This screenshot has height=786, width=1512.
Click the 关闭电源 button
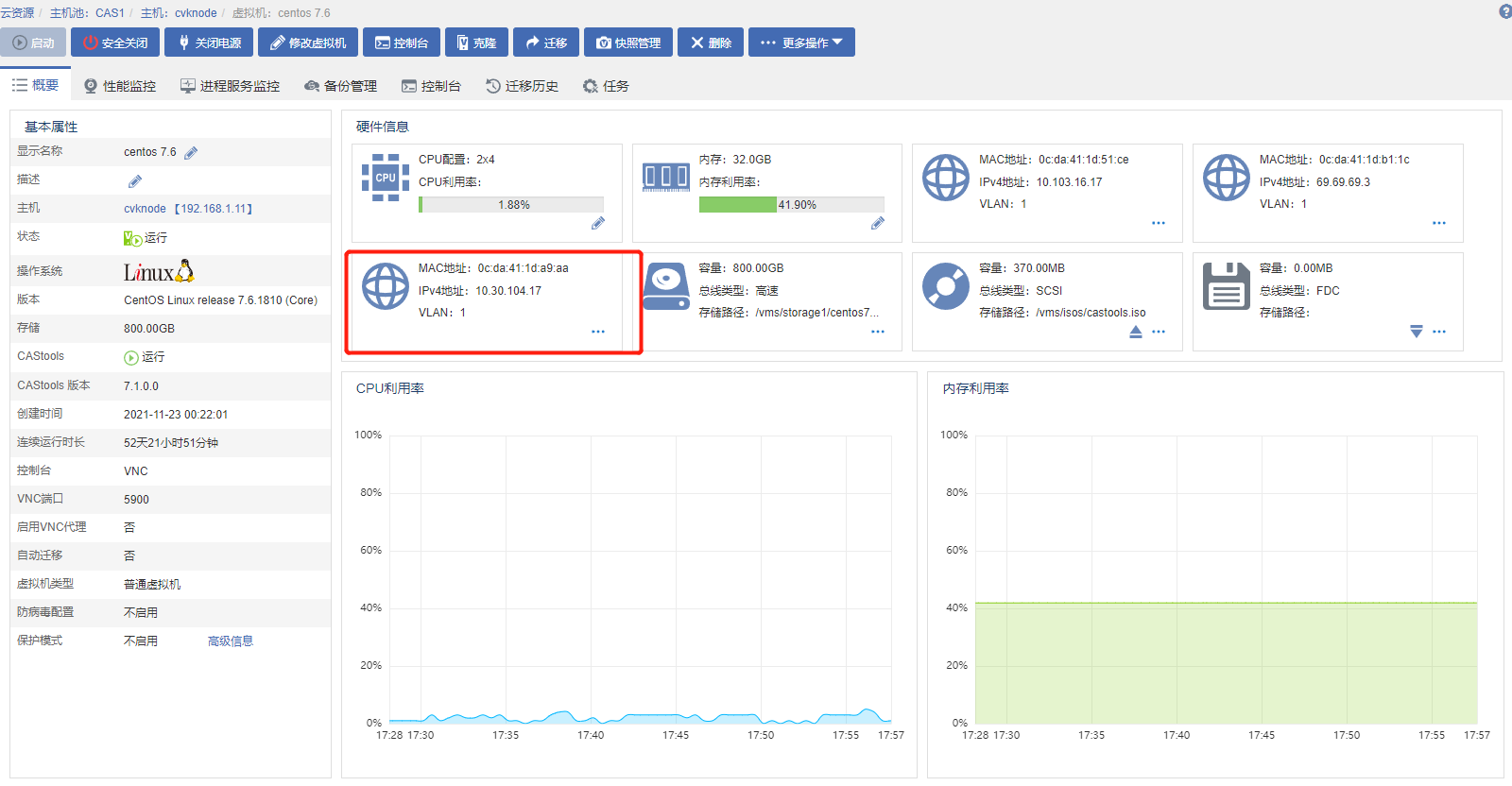[x=209, y=43]
